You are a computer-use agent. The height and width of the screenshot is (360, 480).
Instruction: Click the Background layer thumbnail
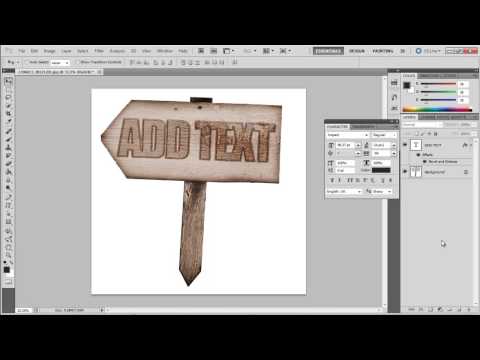(416, 172)
